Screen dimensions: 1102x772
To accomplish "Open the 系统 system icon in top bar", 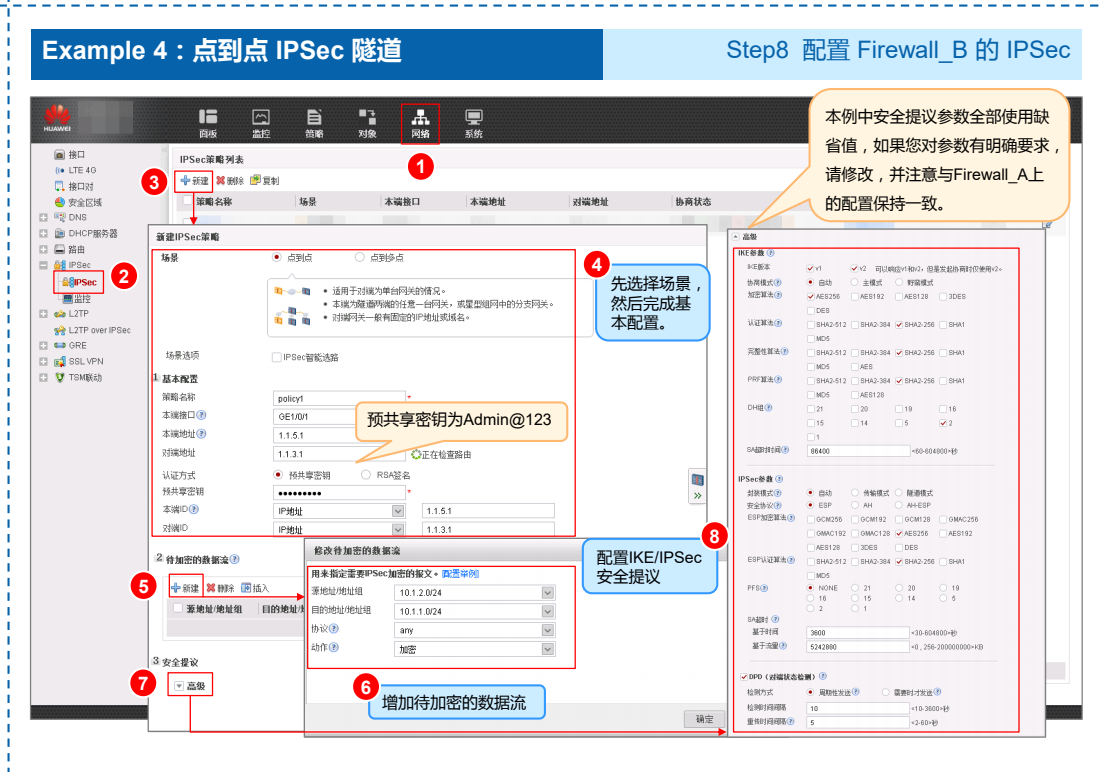I will coord(473,123).
